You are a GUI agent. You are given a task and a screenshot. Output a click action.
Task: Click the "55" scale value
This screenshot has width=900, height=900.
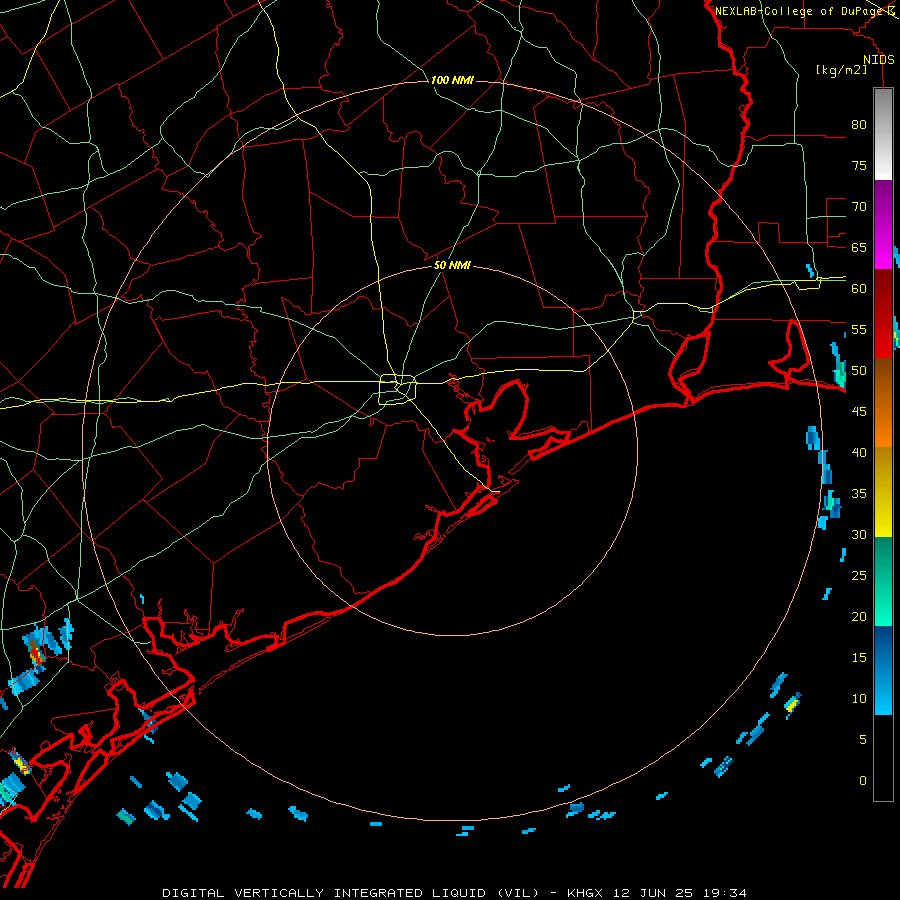[x=859, y=329]
